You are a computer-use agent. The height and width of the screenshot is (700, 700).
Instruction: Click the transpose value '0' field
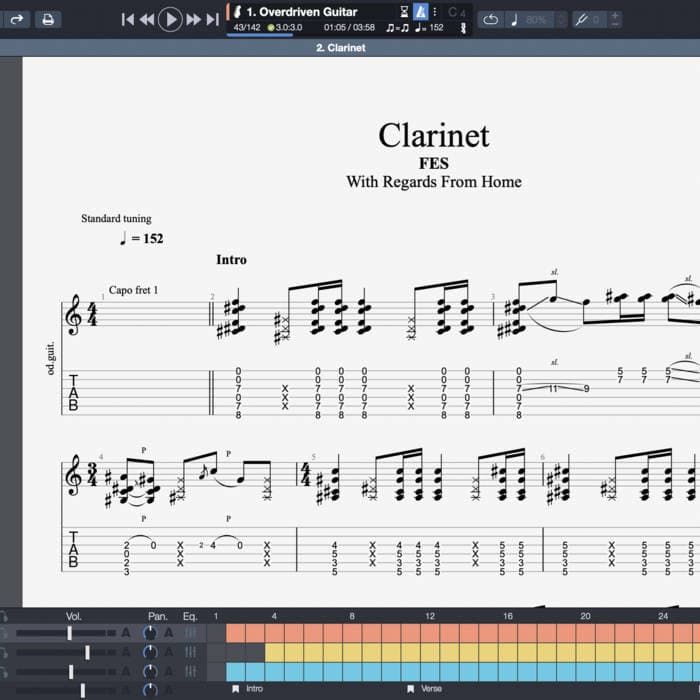tap(596, 20)
